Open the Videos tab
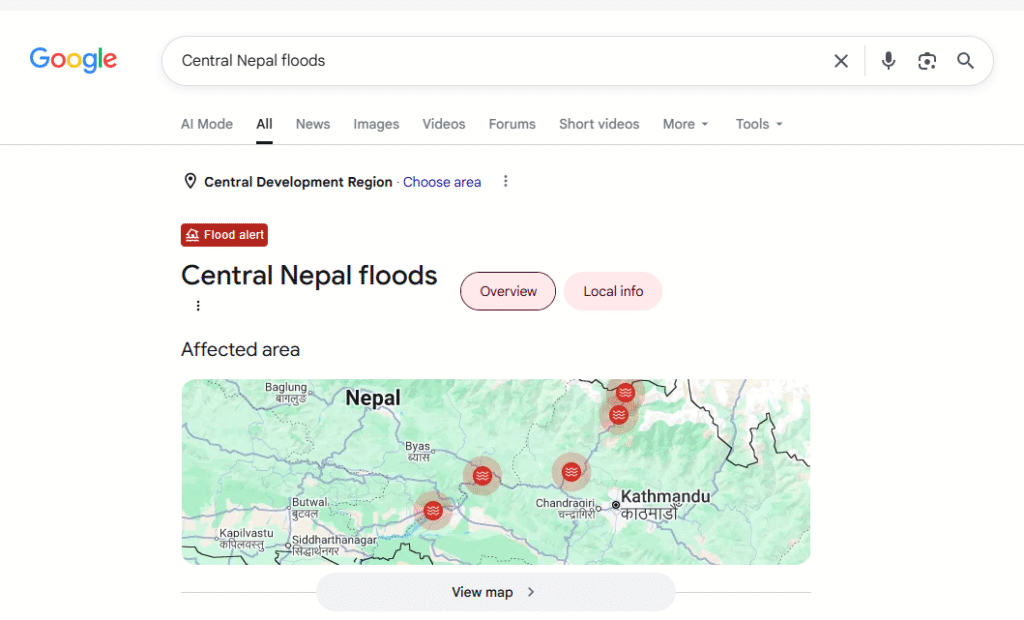This screenshot has width=1024, height=620. point(443,124)
